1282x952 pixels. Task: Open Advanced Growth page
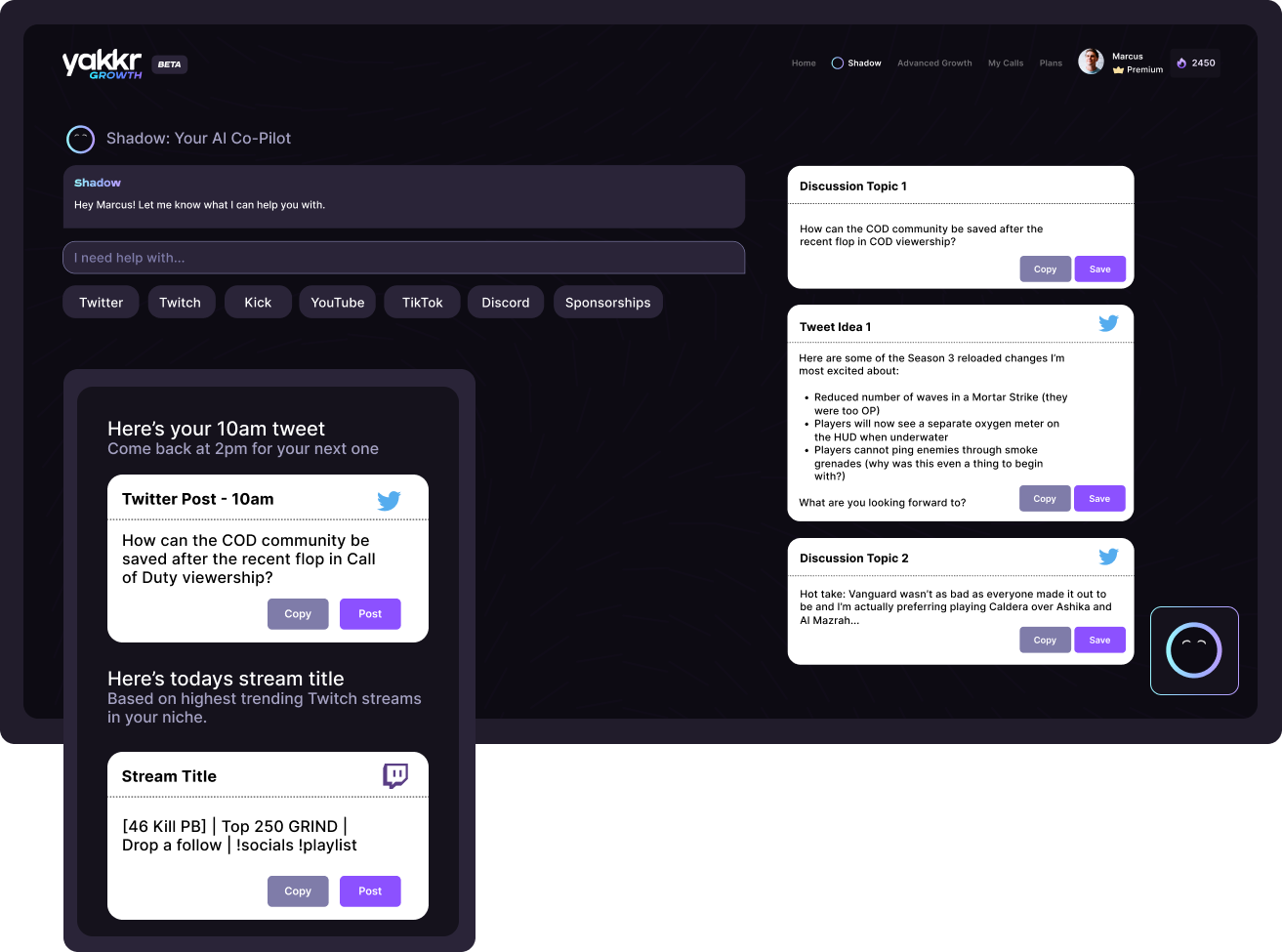(x=934, y=63)
